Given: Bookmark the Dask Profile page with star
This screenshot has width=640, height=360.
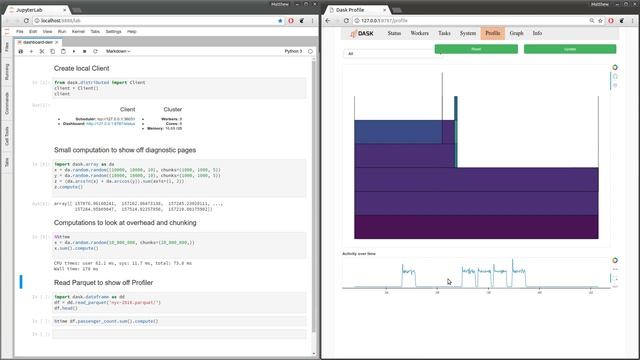Looking at the screenshot, I should point(600,20).
